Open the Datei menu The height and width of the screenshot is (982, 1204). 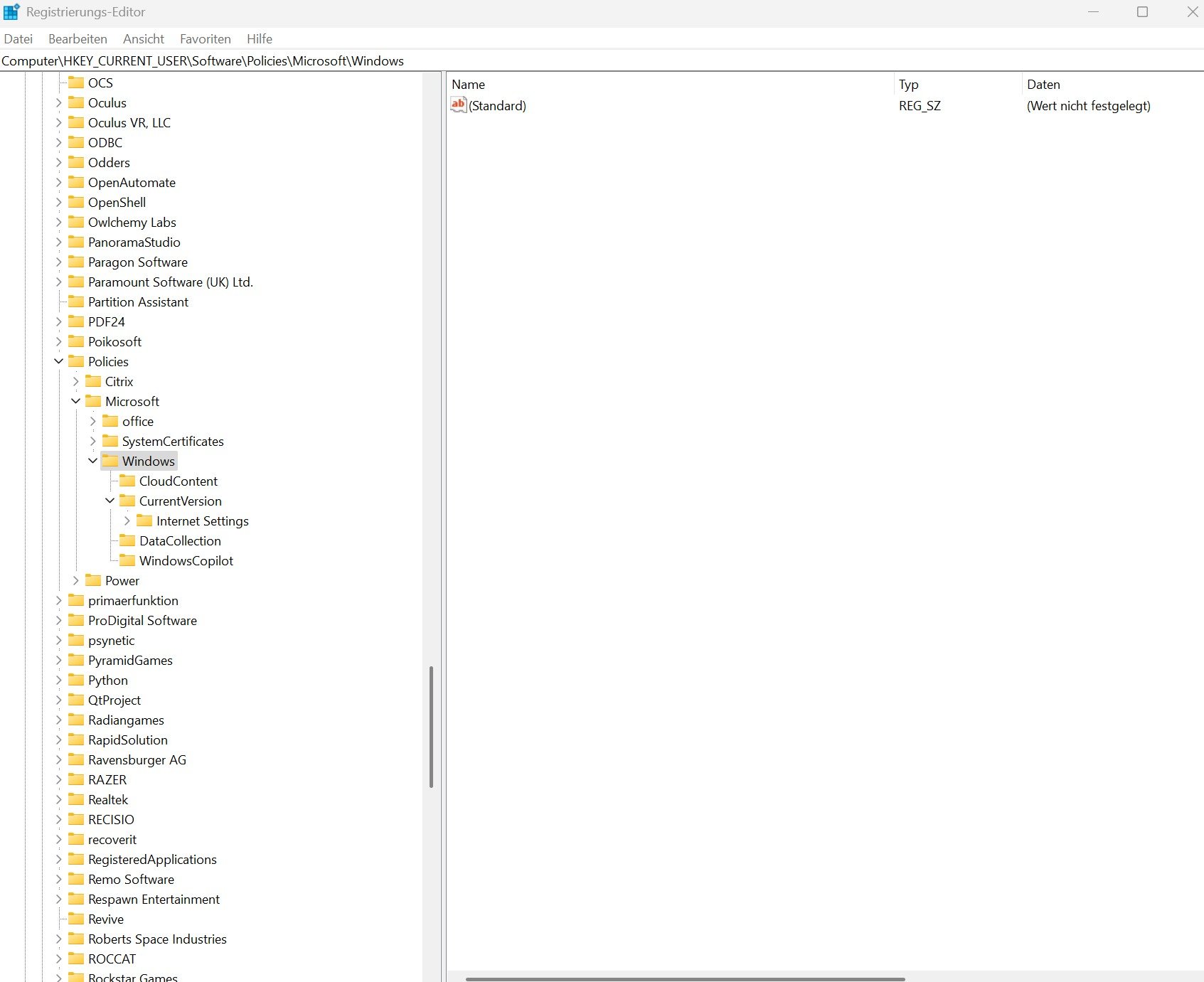pyautogui.click(x=18, y=39)
